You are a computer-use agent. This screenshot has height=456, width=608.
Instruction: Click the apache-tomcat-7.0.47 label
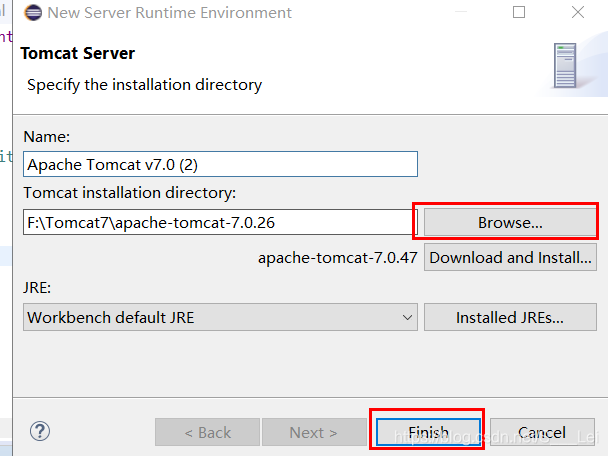338,258
